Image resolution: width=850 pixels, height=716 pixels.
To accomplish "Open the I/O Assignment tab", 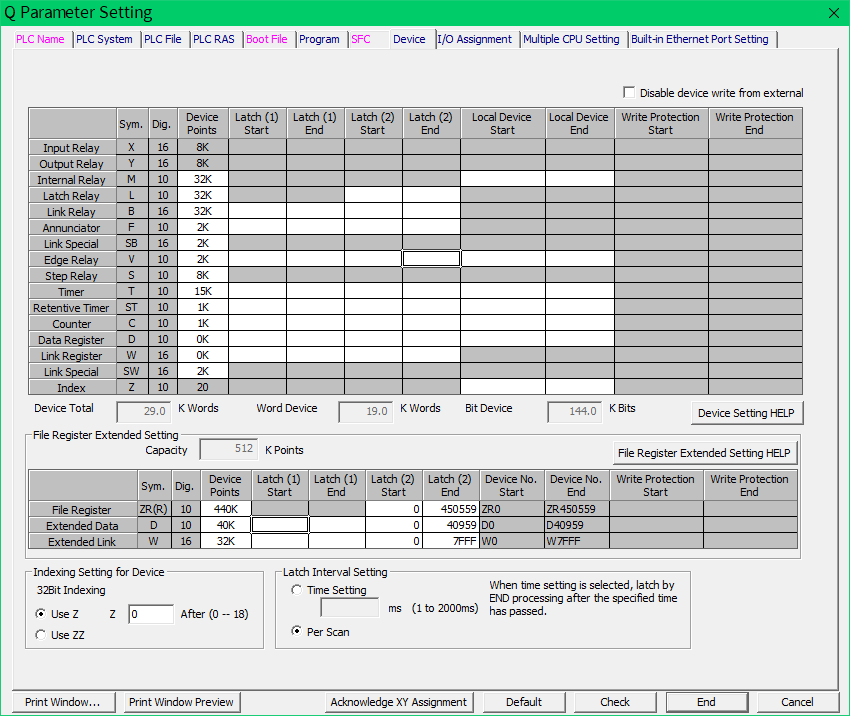I will [475, 39].
